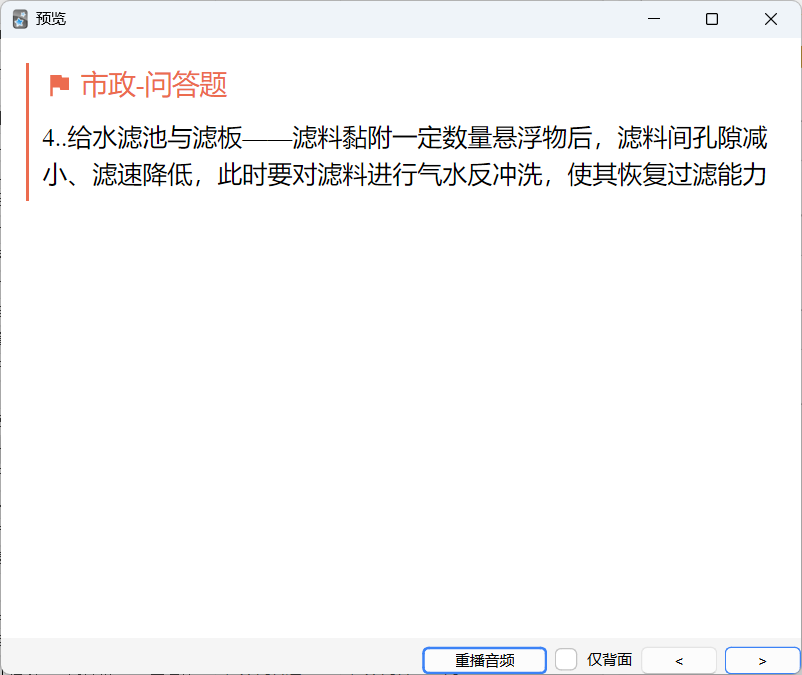Tick the 仅背面 checkbox square
Viewport: 802px width, 675px height.
point(566,660)
